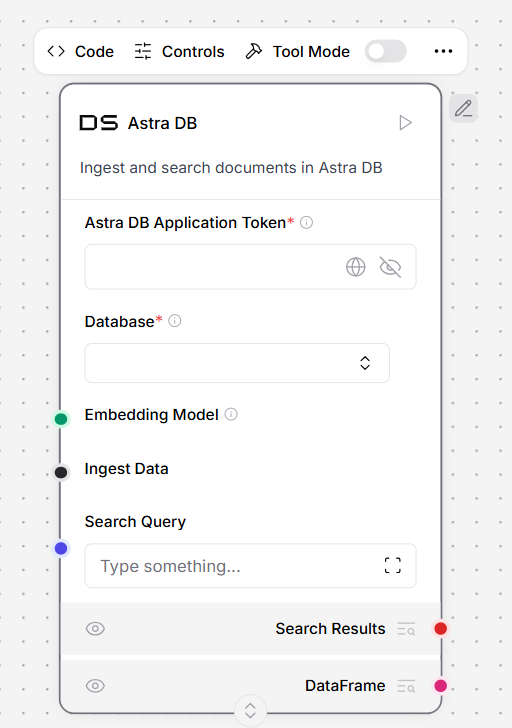The width and height of the screenshot is (512, 728).
Task: Click the Astra DB Application Token label
Action: (185, 223)
